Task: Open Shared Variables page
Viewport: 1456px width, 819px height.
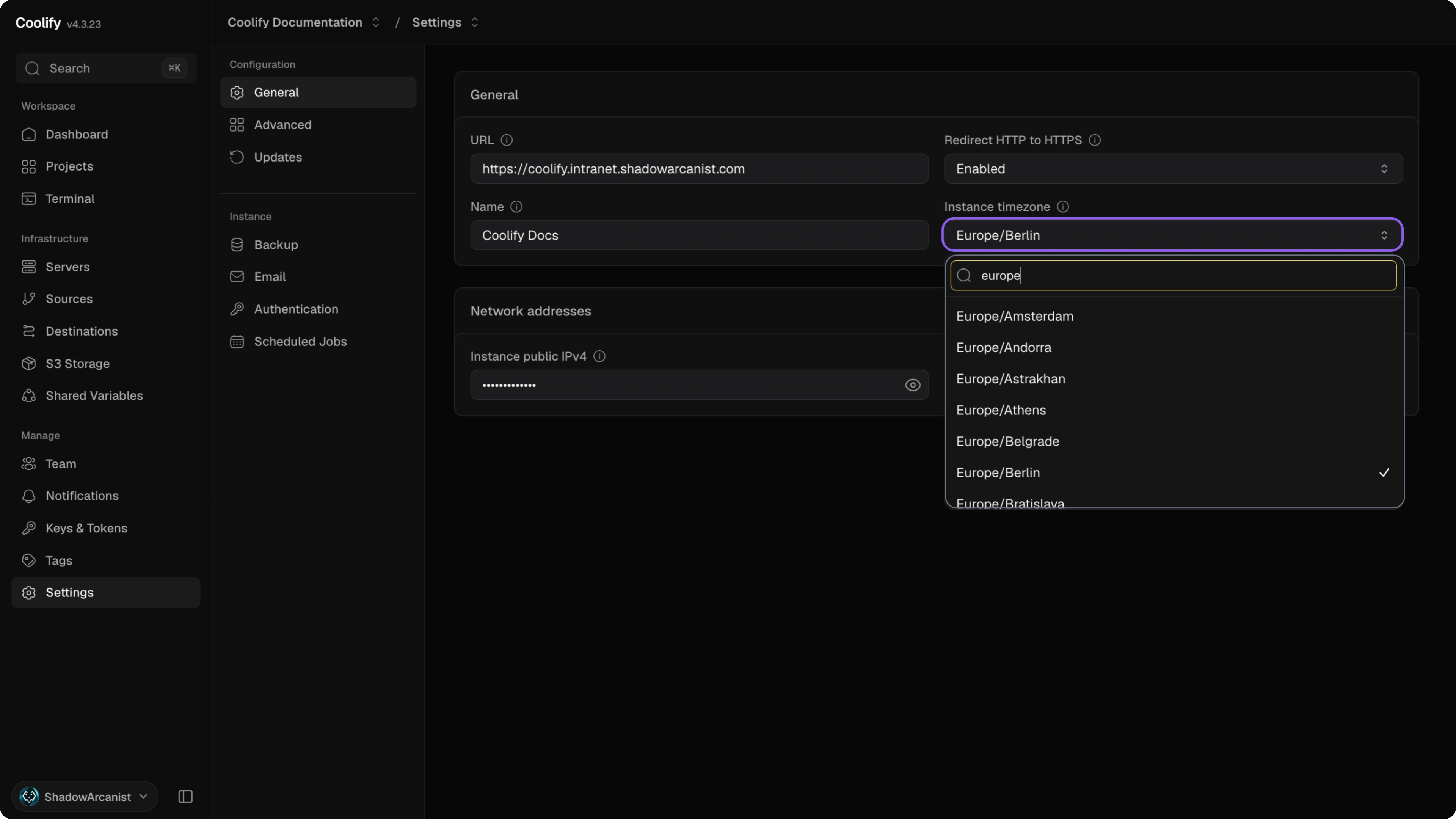Action: tap(106, 395)
